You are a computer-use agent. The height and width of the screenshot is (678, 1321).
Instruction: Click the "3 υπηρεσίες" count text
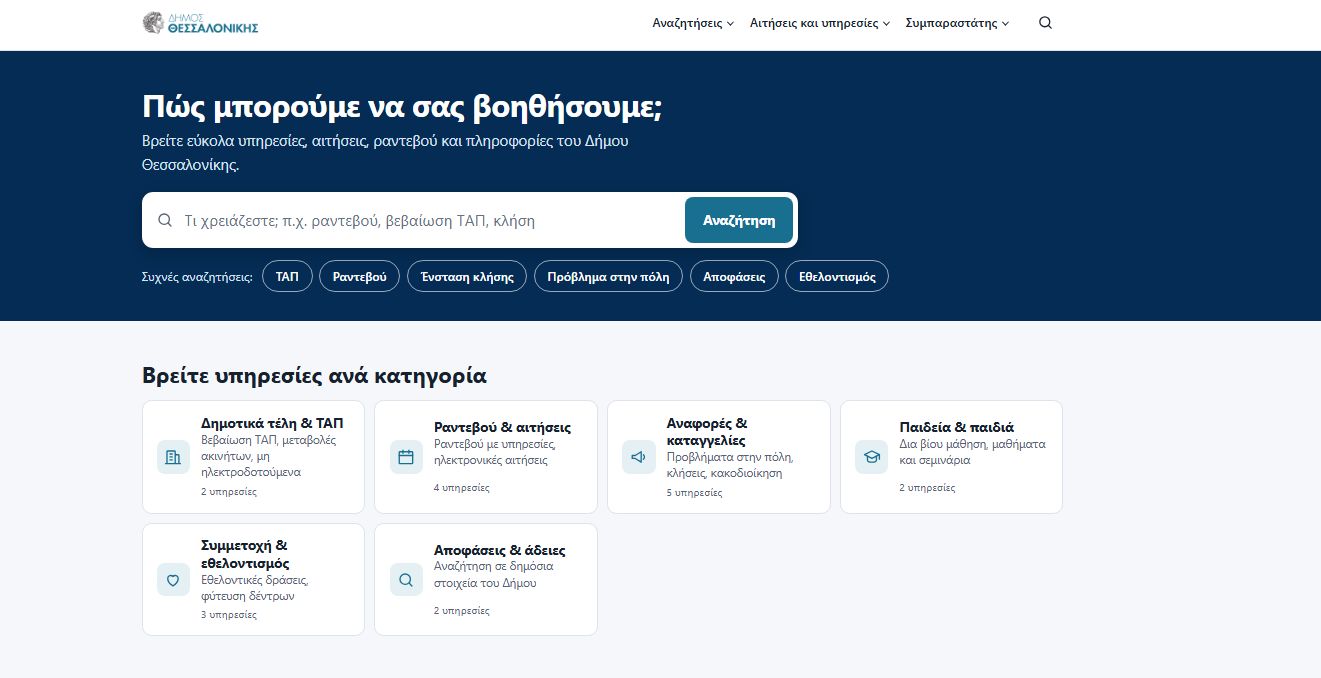(229, 615)
